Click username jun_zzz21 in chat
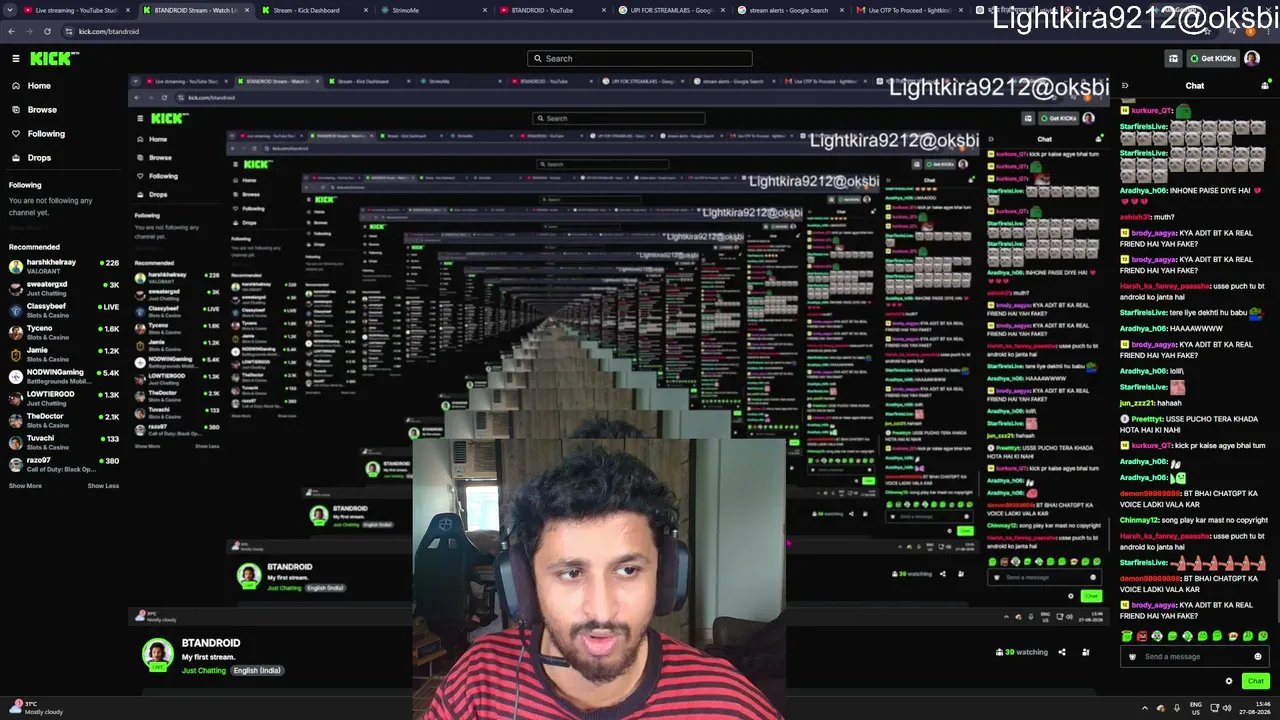 1136,403
